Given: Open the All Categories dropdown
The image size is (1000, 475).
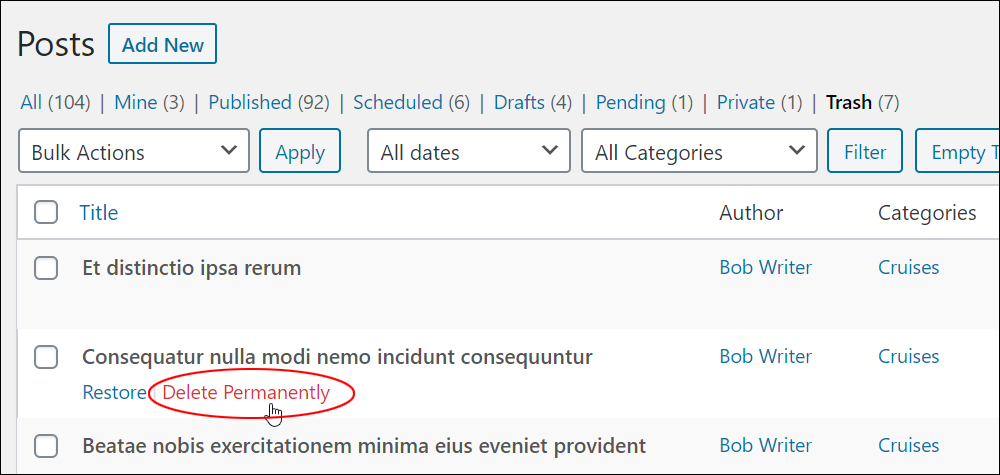Looking at the screenshot, I should [x=699, y=150].
